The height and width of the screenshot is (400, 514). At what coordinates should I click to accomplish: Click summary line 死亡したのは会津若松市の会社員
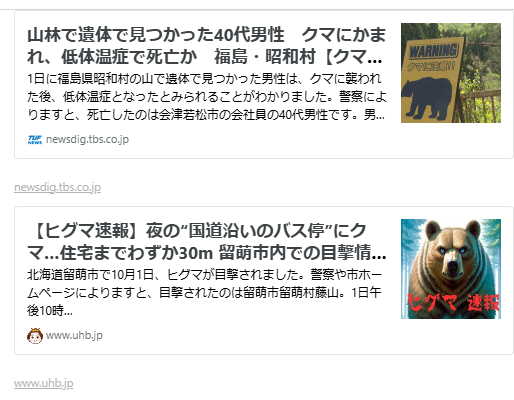[206, 115]
